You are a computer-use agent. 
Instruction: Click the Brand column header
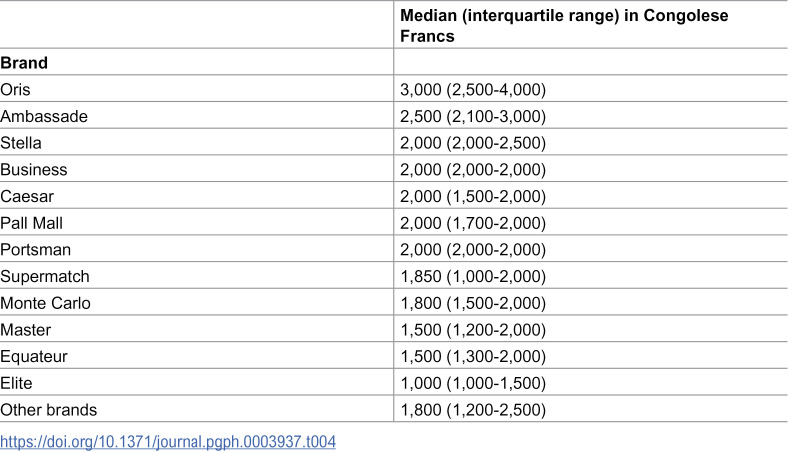24,63
